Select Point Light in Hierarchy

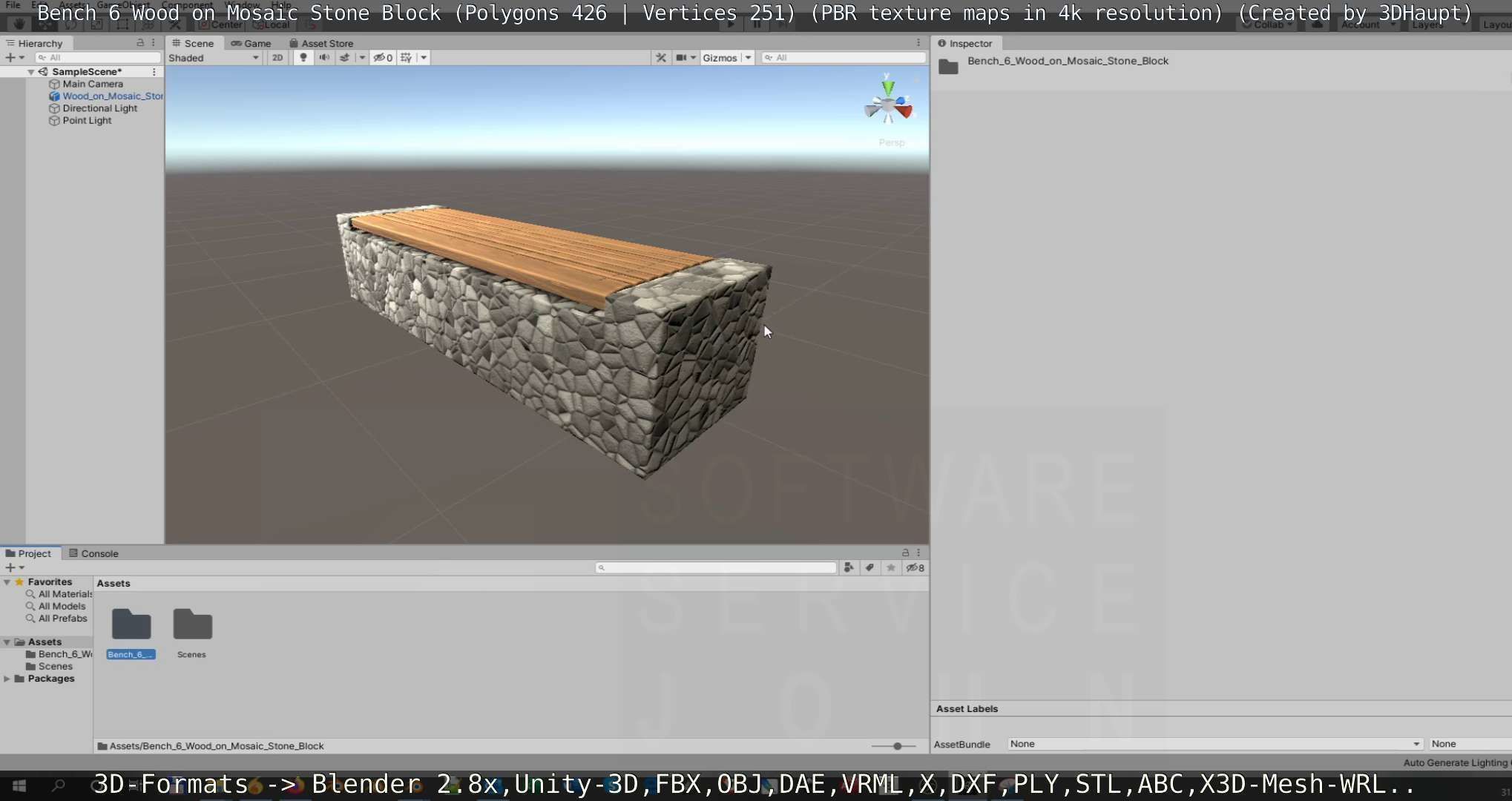(87, 120)
